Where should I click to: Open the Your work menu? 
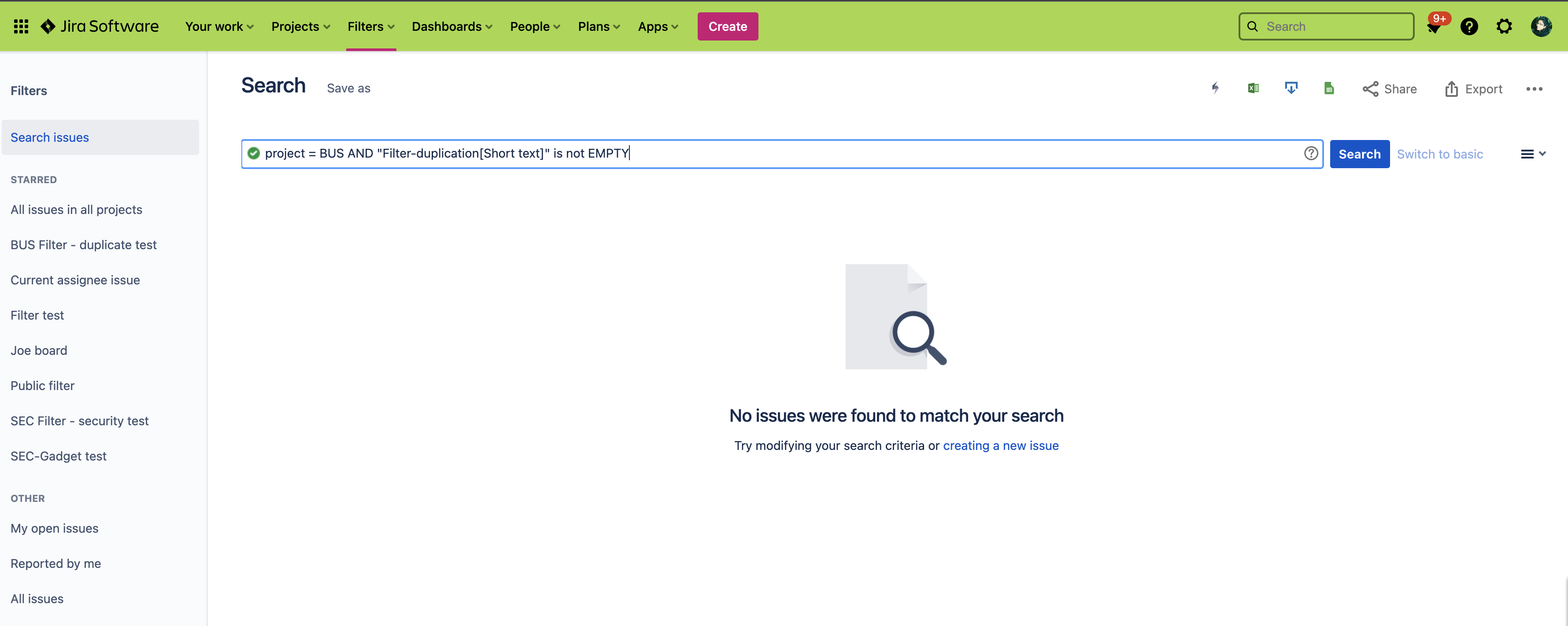[219, 27]
